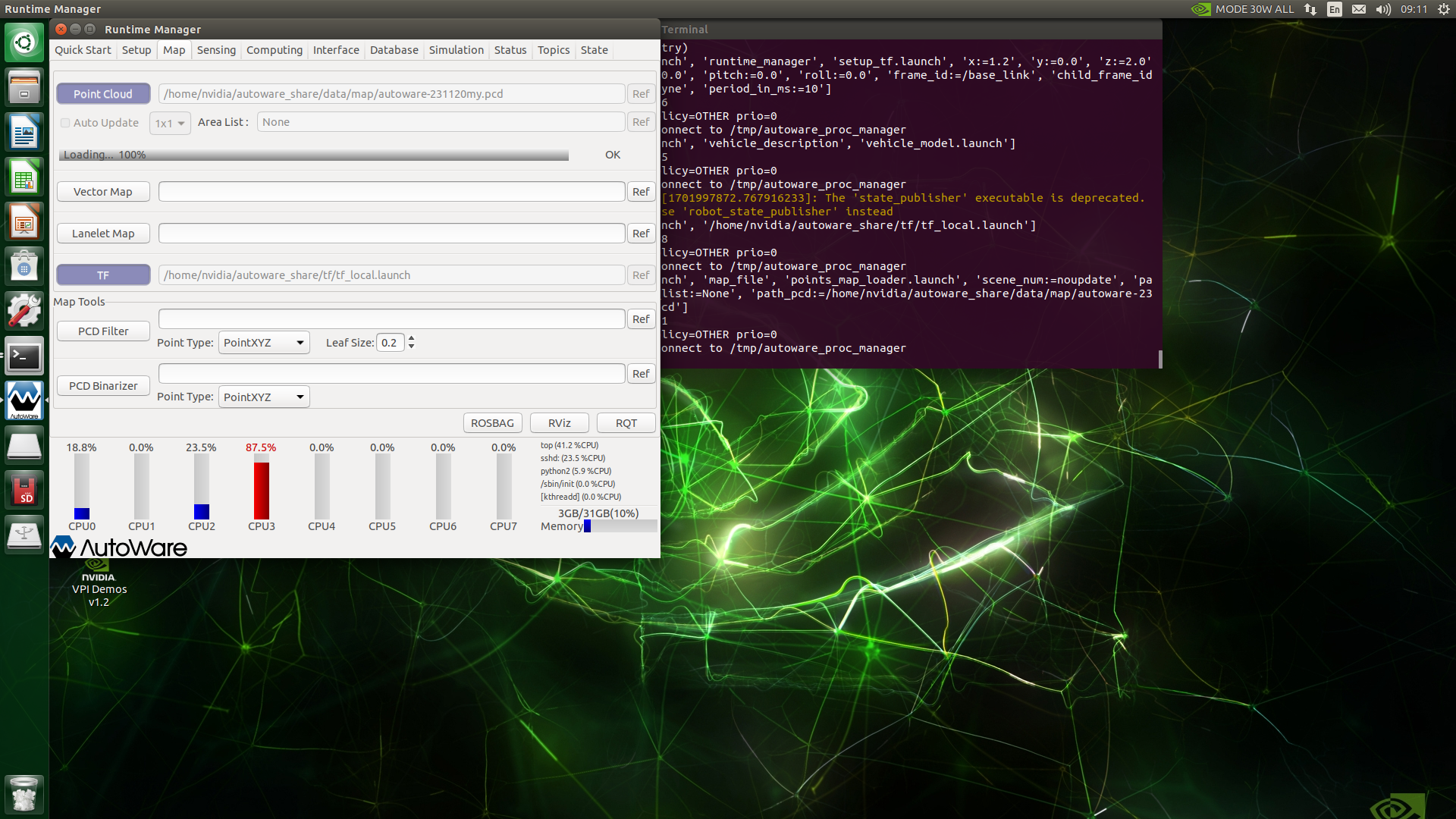Open the Trash icon in launcher

pos(24,794)
